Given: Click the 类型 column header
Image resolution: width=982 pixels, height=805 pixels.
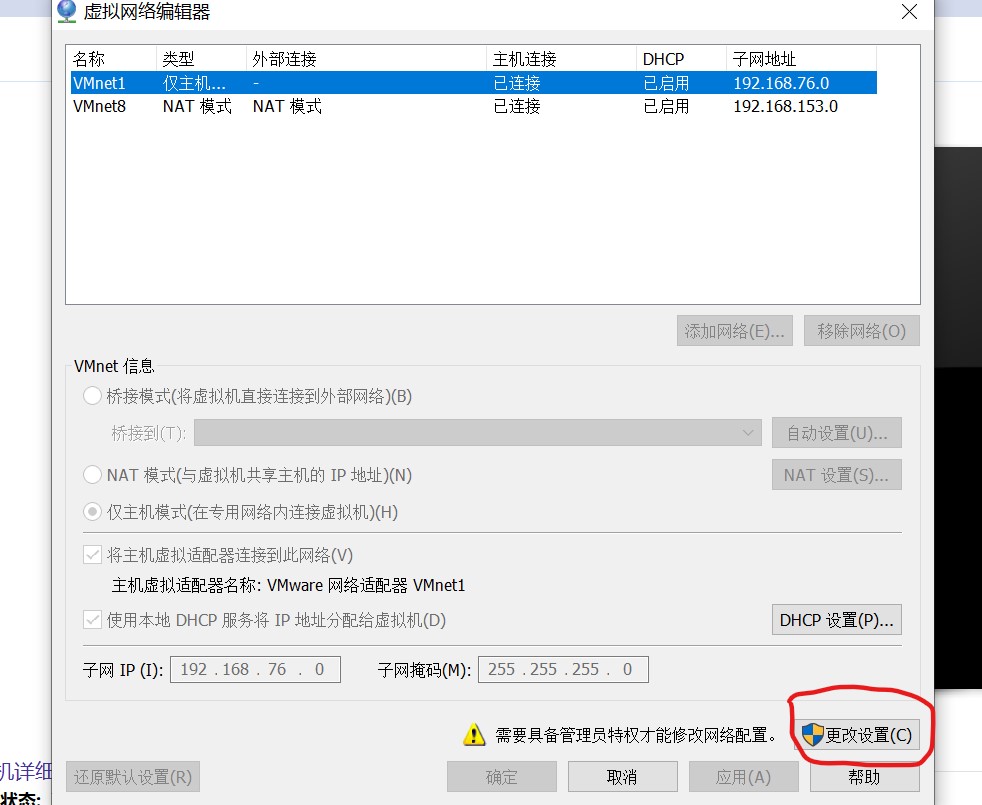Looking at the screenshot, I should [x=201, y=59].
